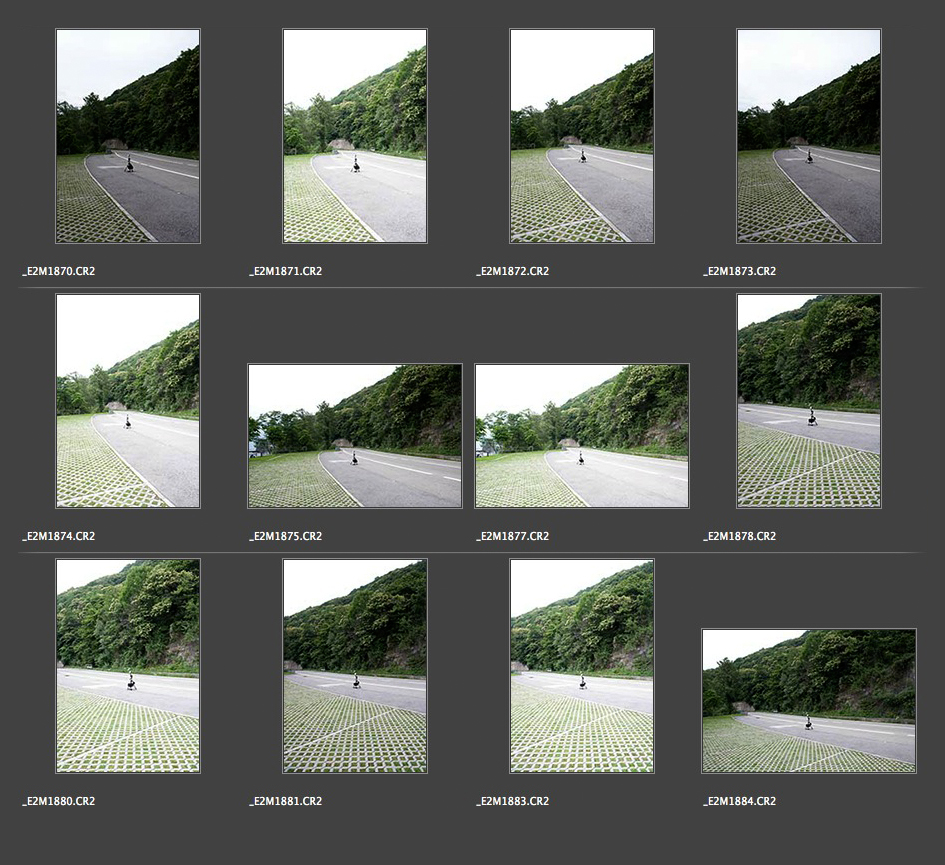Open the _E2M1873.CR2 image thumbnail
This screenshot has width=945, height=865.
pyautogui.click(x=809, y=136)
